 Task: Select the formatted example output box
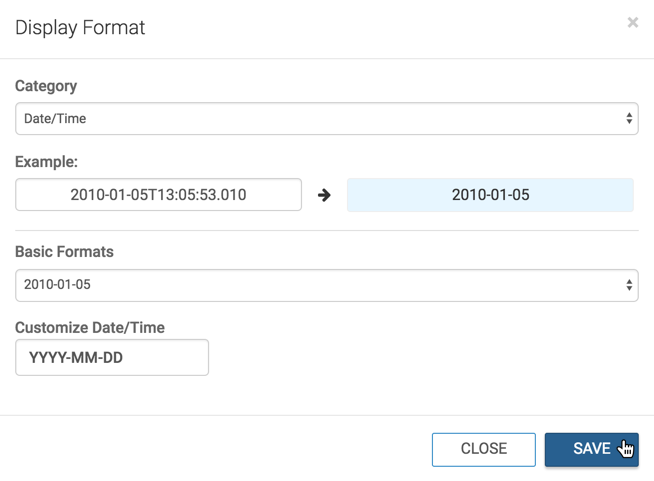490,195
